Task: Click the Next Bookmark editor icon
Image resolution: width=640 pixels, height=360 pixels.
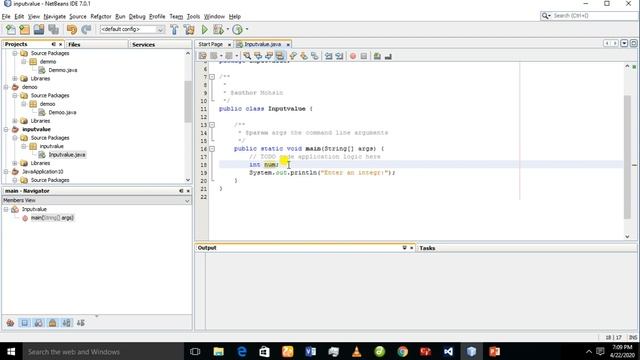Action: coord(304,56)
